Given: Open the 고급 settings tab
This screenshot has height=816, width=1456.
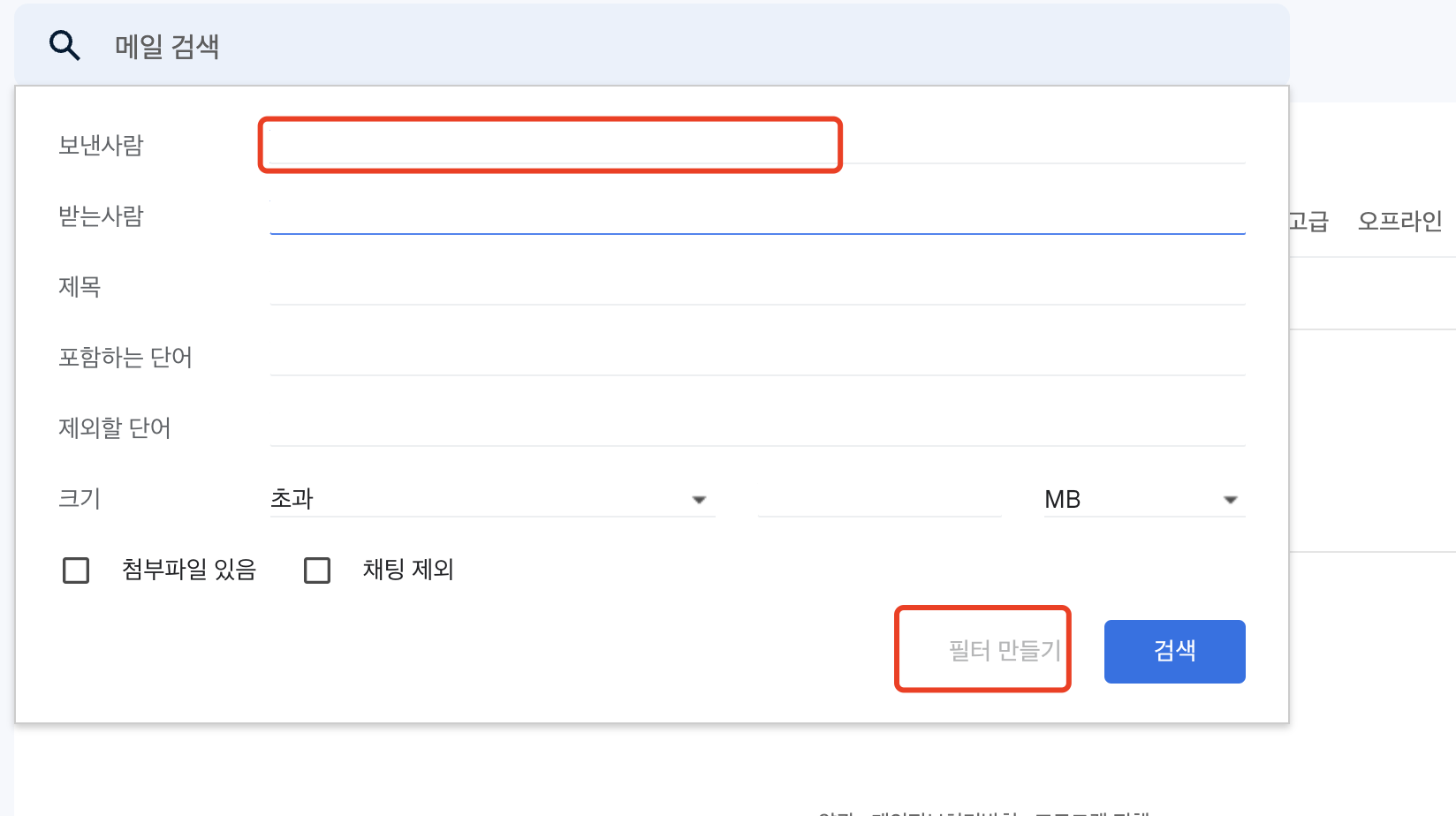Looking at the screenshot, I should pos(1308,221).
